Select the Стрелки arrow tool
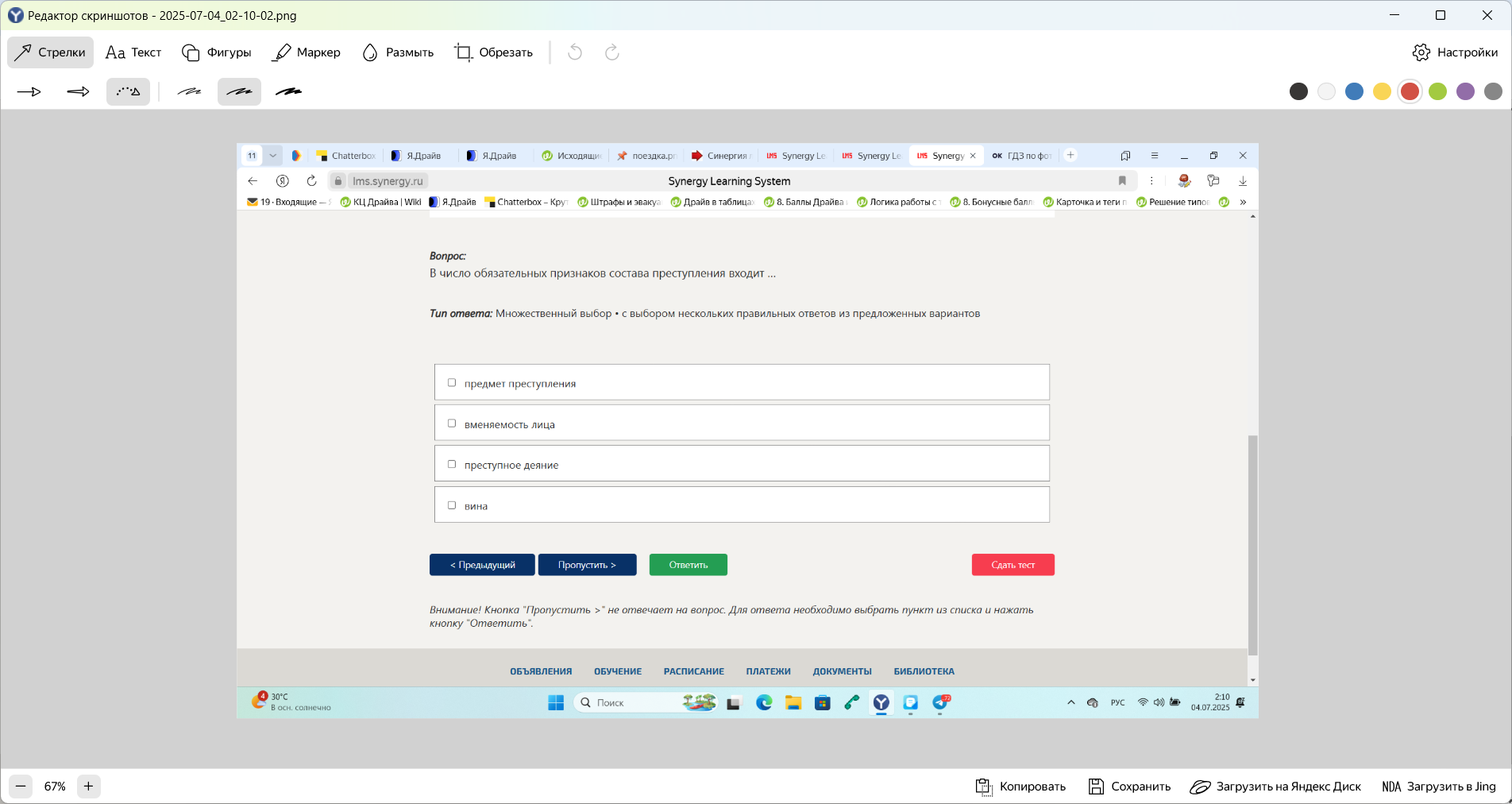Image resolution: width=1512 pixels, height=804 pixels. click(50, 52)
